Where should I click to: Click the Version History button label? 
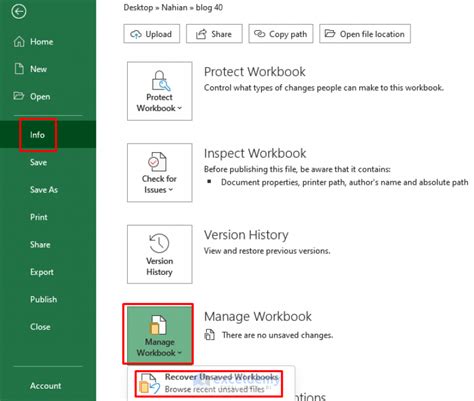tap(159, 266)
